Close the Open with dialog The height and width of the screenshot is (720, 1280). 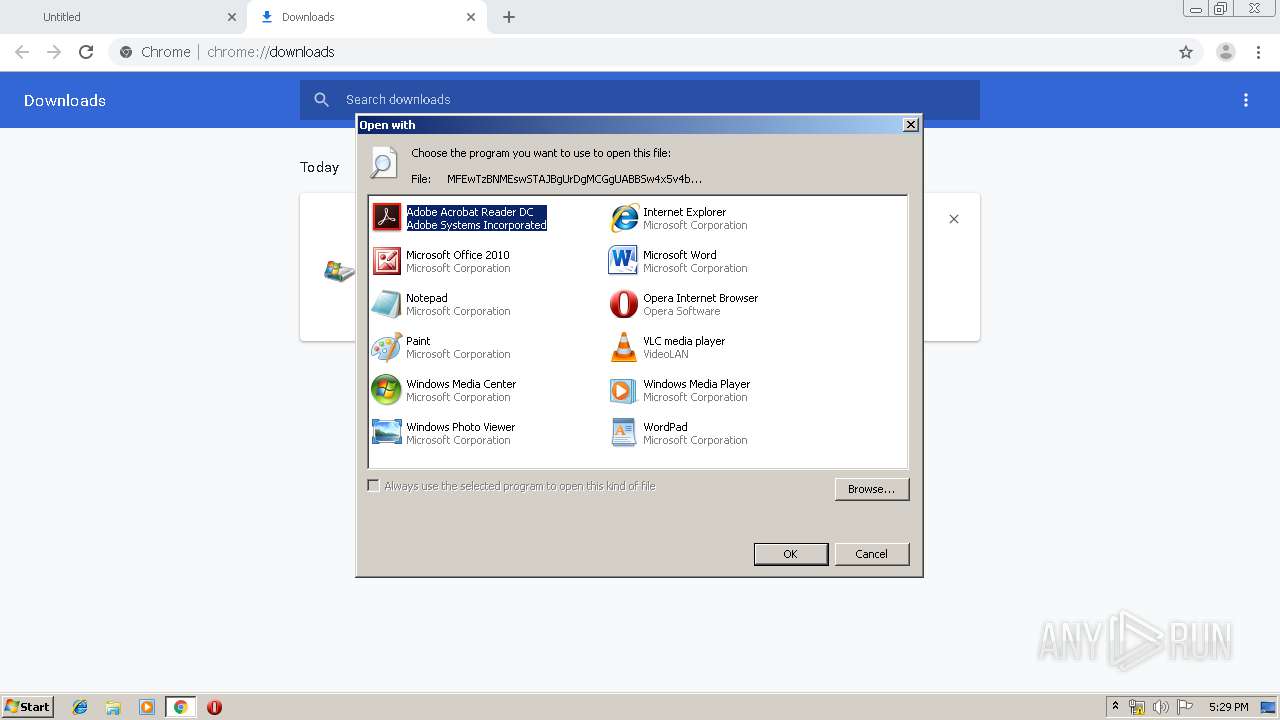(x=911, y=125)
